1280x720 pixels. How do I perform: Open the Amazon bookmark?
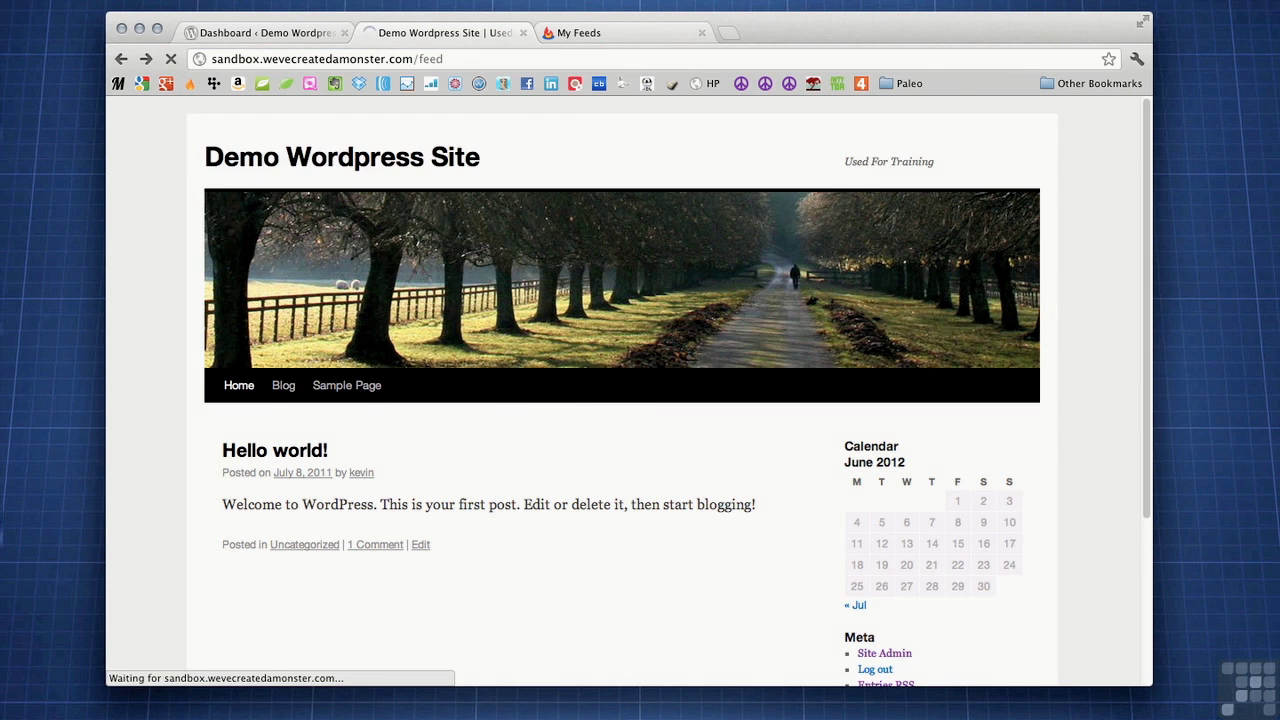(238, 84)
